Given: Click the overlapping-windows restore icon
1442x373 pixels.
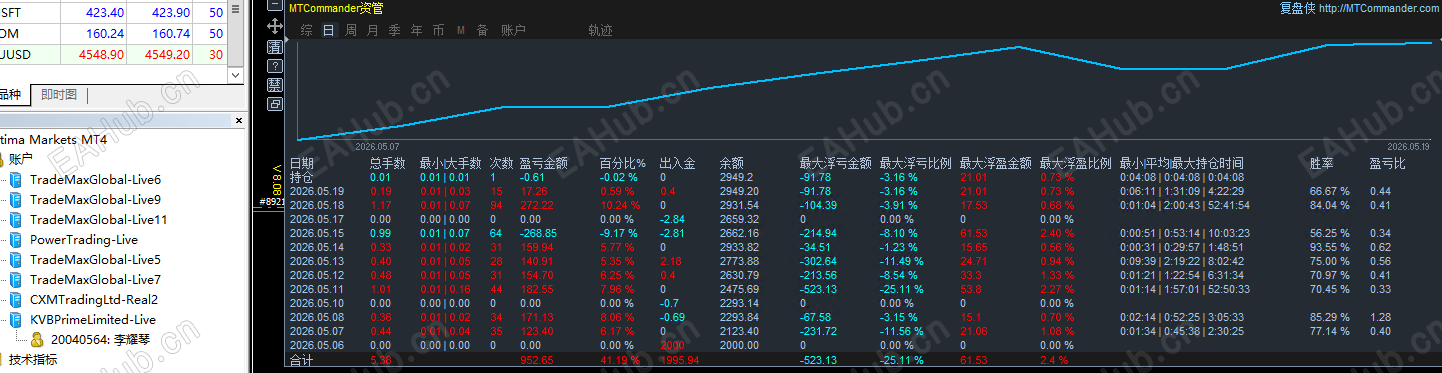Looking at the screenshot, I should 275,103.
